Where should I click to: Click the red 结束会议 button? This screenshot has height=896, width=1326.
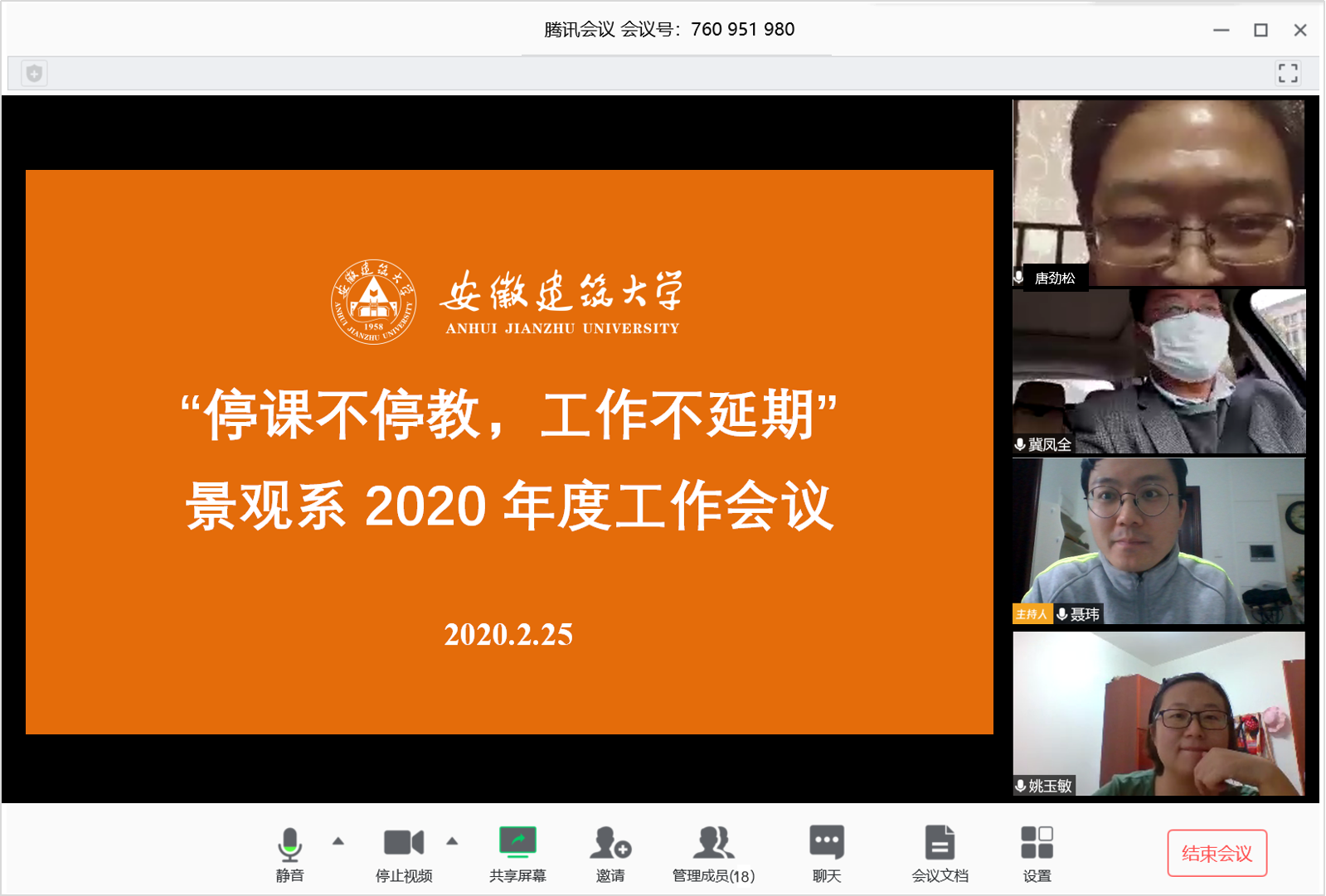click(1217, 853)
